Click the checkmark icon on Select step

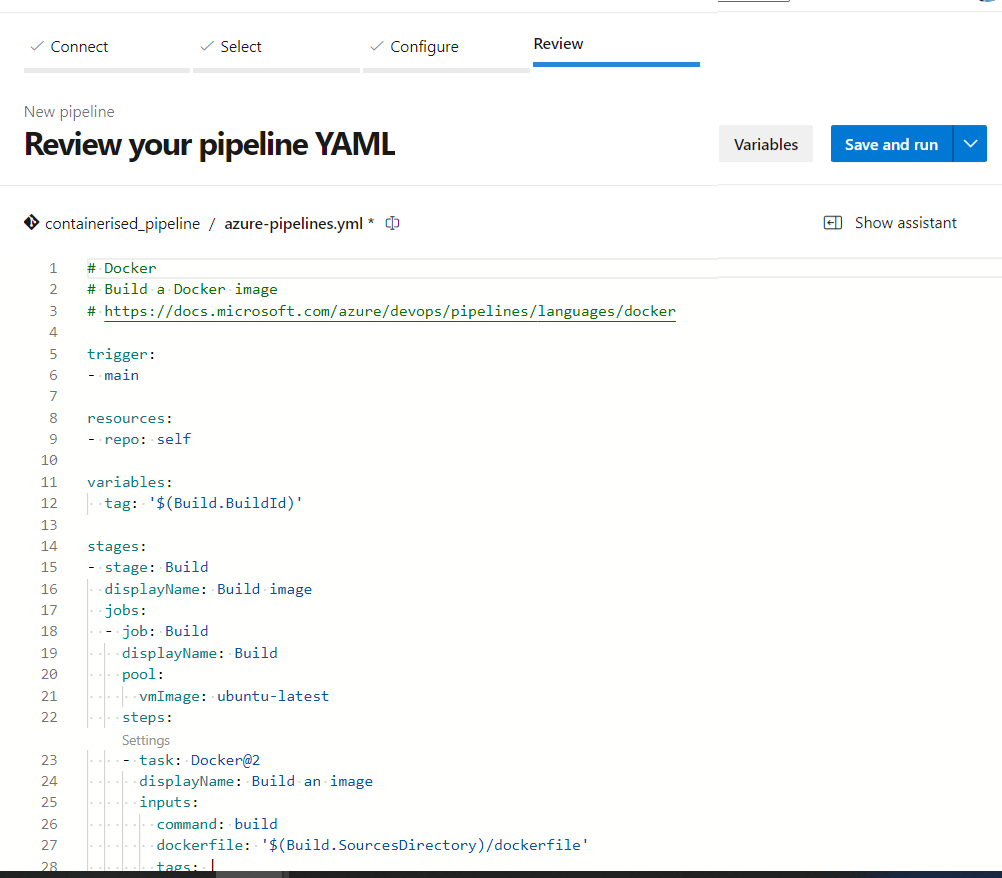[207, 46]
